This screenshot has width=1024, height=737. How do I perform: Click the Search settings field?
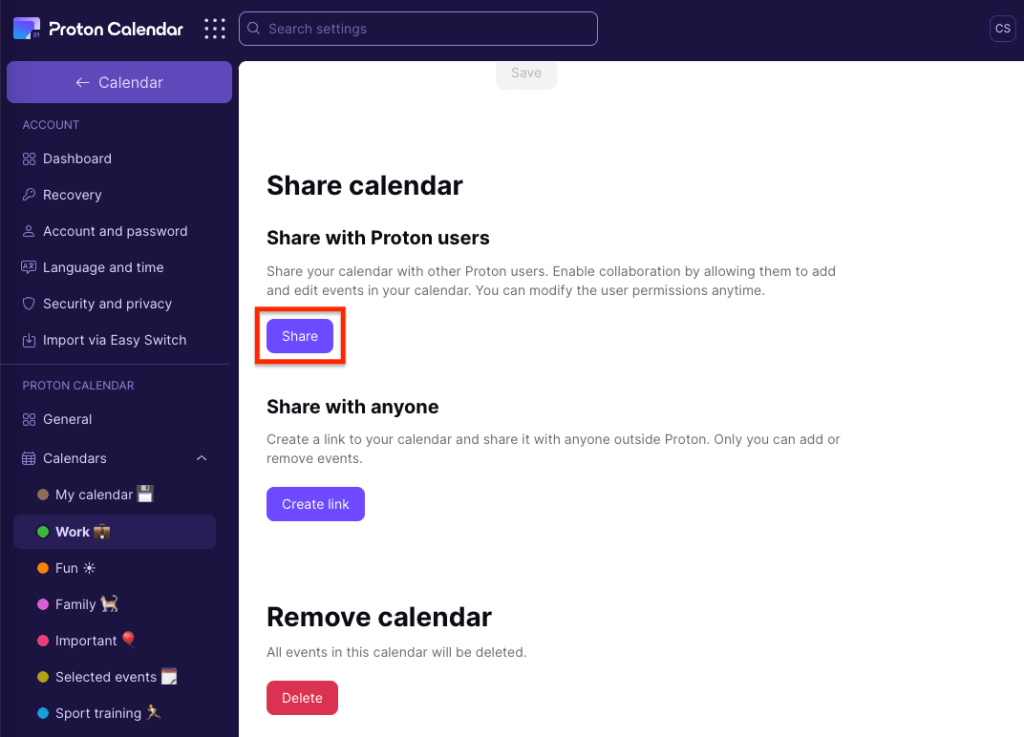[x=417, y=28]
